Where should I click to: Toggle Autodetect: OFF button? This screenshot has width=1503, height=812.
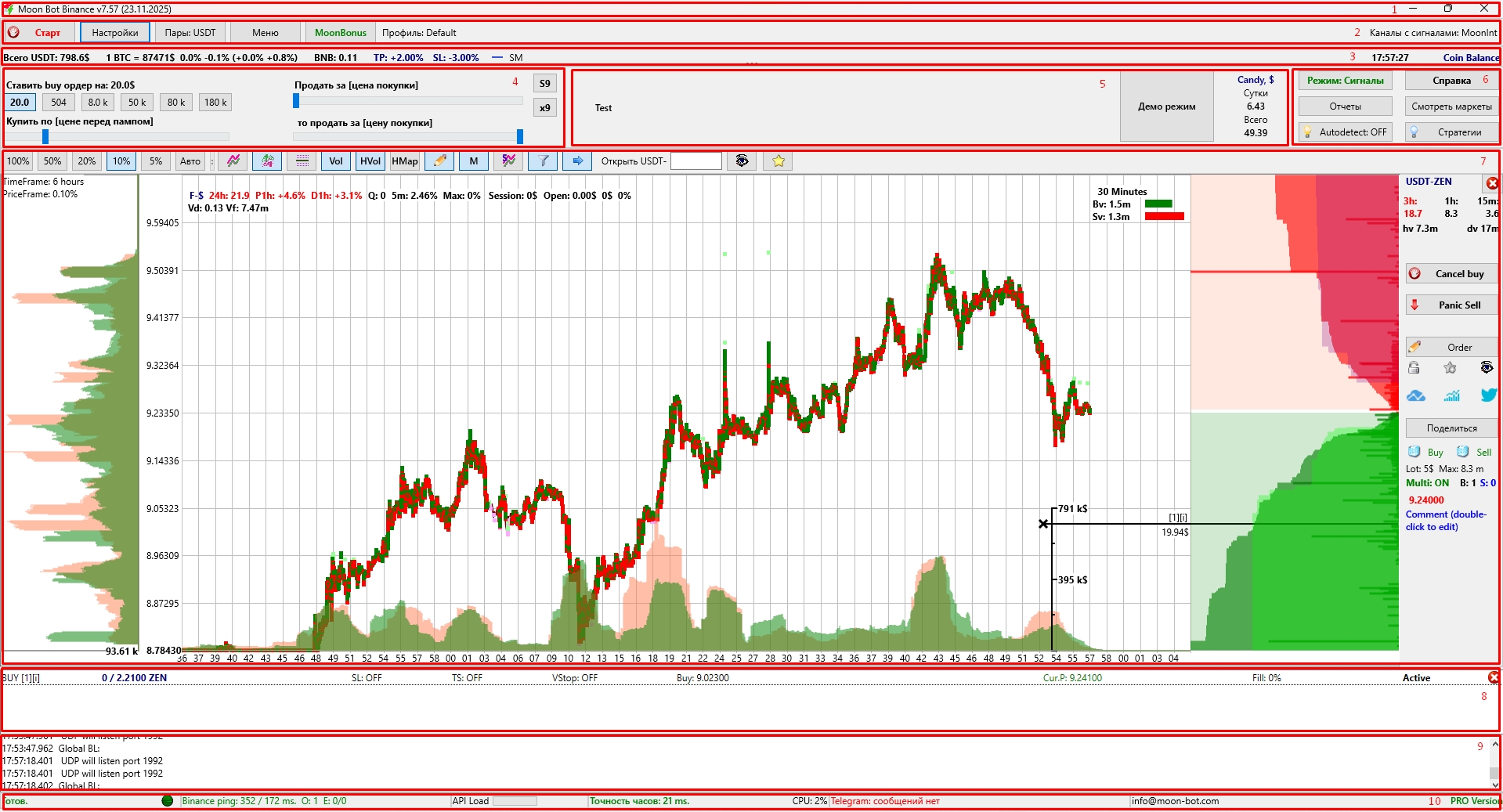(x=1345, y=132)
